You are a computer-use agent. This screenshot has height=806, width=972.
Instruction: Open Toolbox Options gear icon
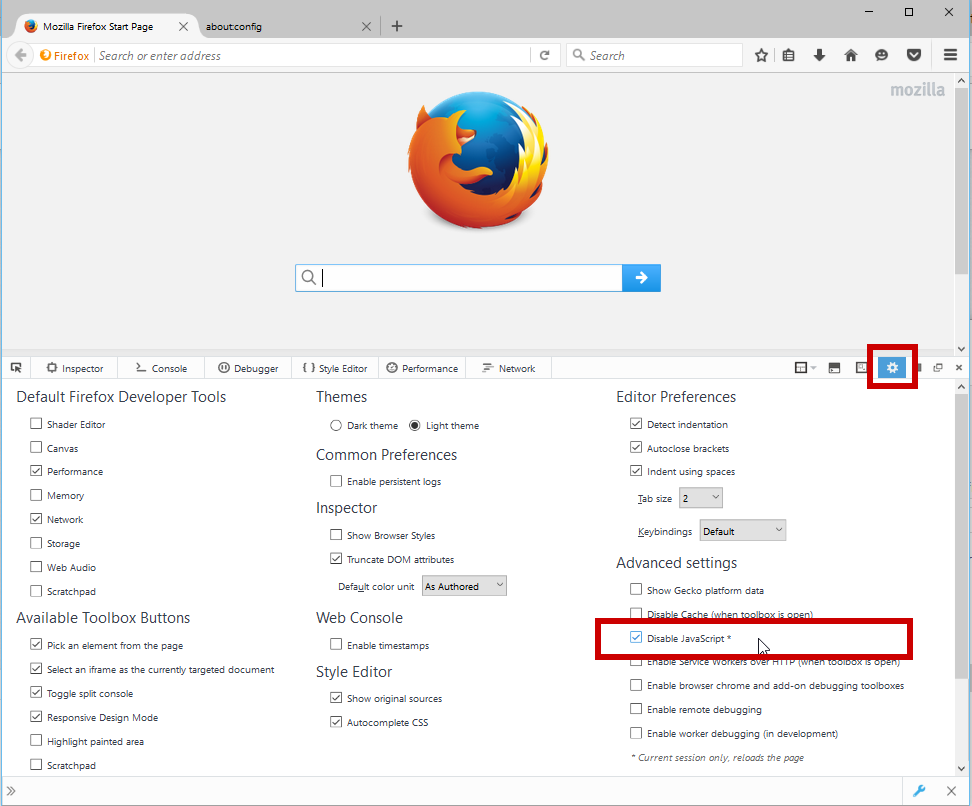892,368
